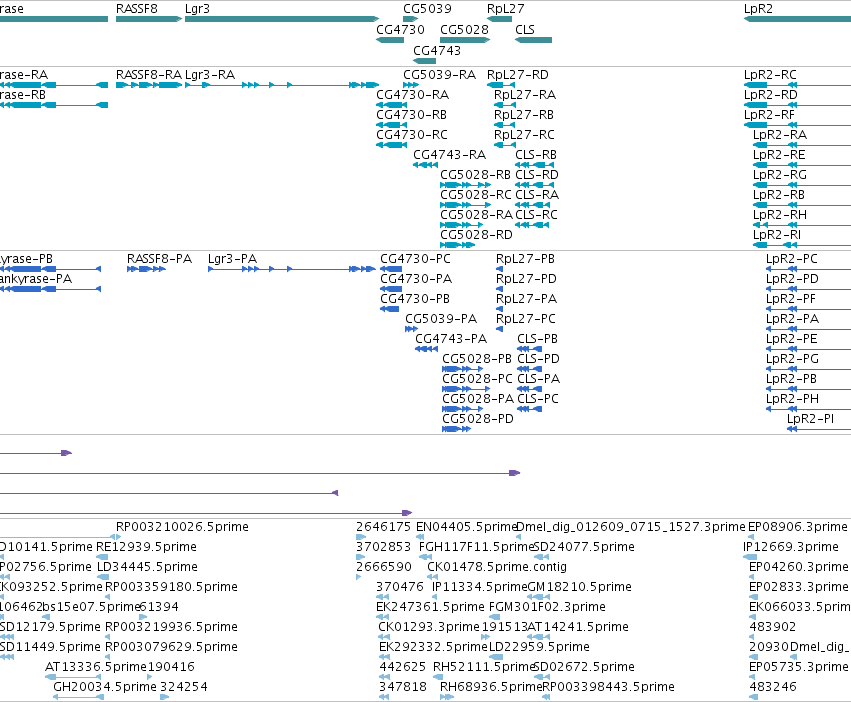Click EST entry 324254
The height and width of the screenshot is (702, 851).
point(184,687)
